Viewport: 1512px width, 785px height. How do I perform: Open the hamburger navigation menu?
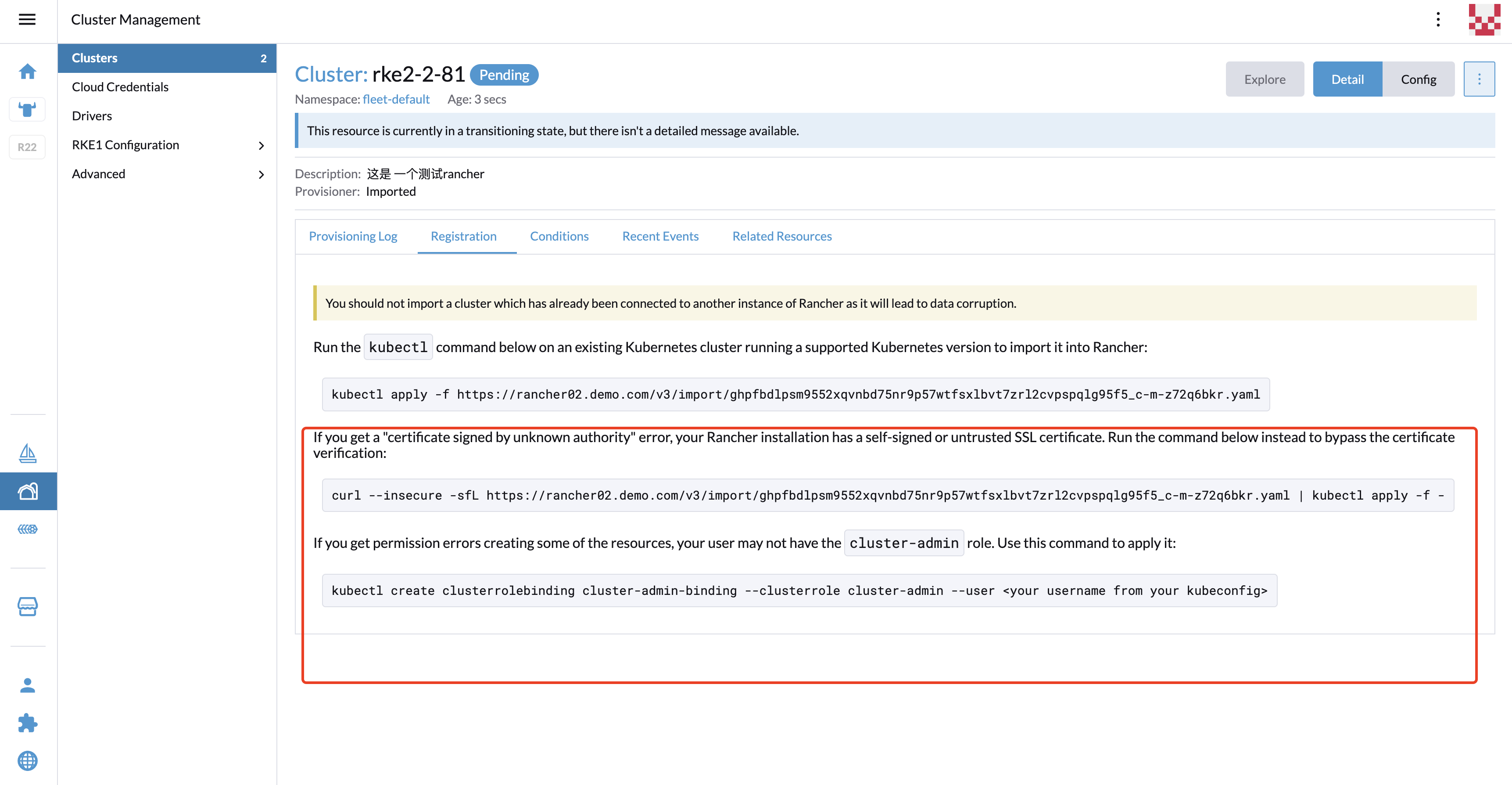tap(27, 19)
